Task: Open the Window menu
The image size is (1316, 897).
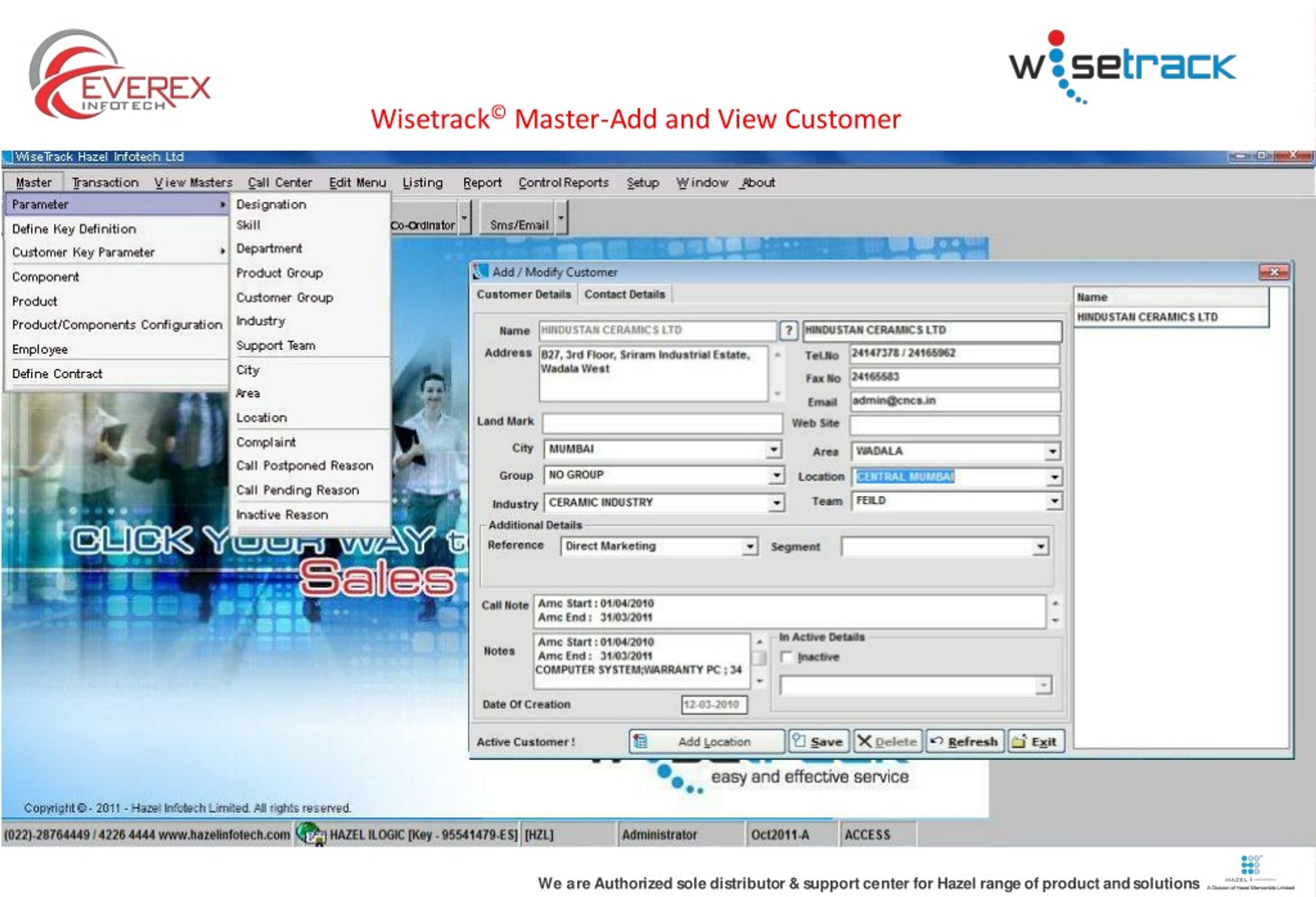Action: [x=702, y=182]
